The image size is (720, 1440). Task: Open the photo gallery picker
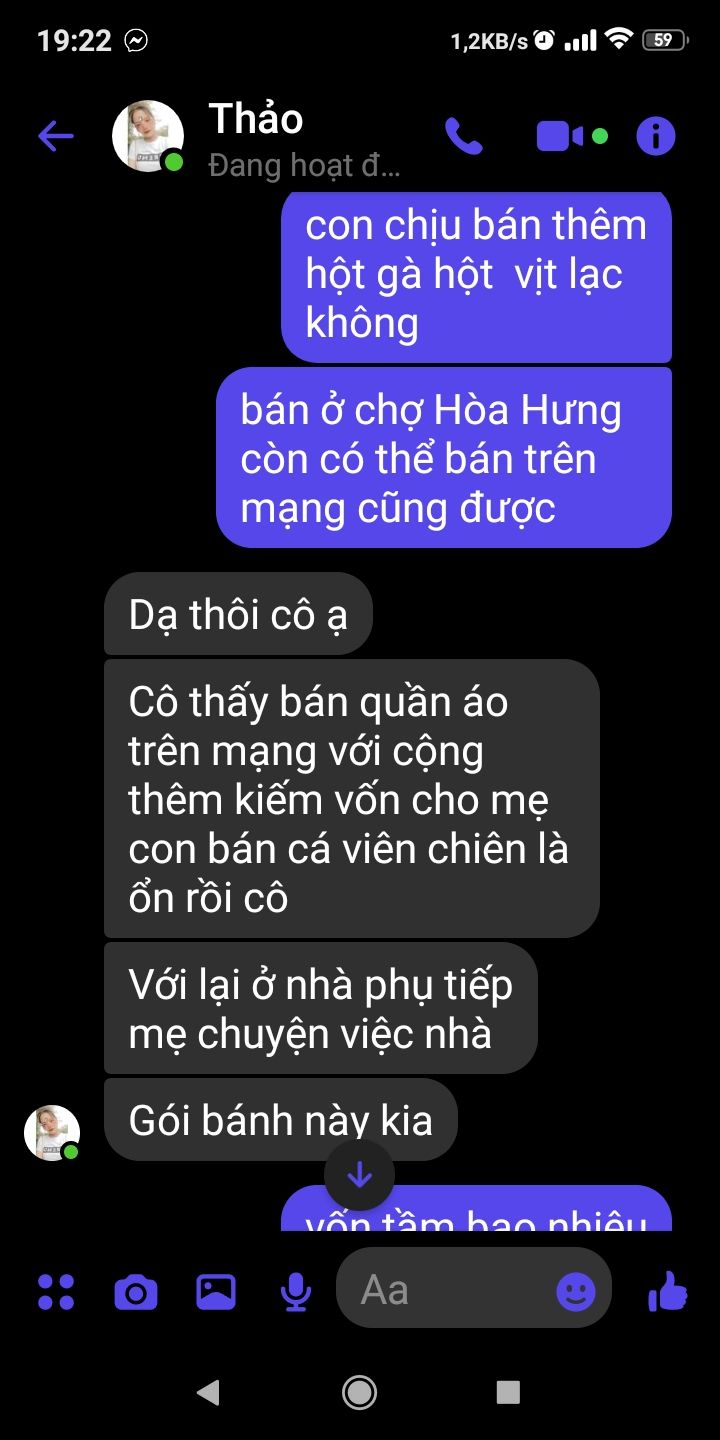(216, 1291)
